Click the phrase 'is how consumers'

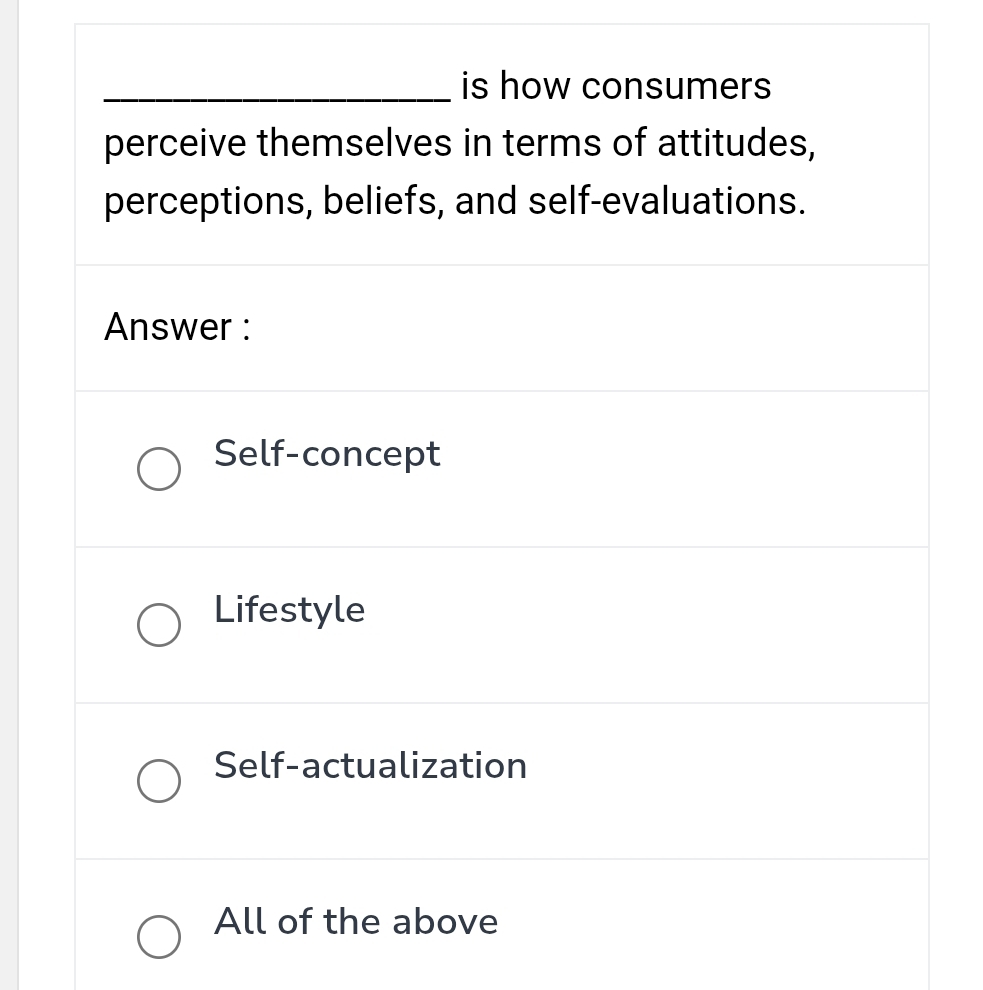click(x=616, y=87)
